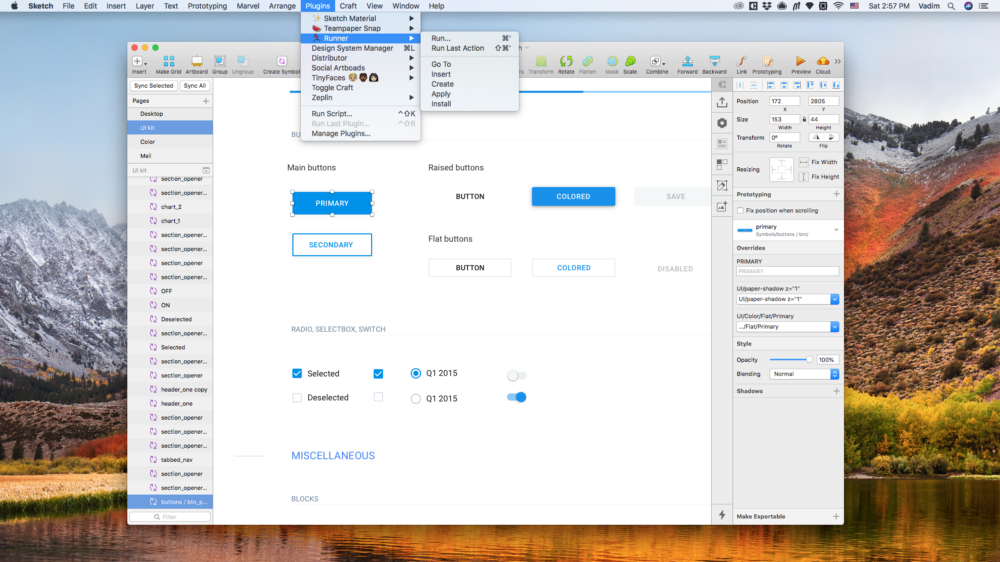Screen dimensions: 1000x562
Task: Select the Color page in Pages list
Action: click(x=170, y=142)
